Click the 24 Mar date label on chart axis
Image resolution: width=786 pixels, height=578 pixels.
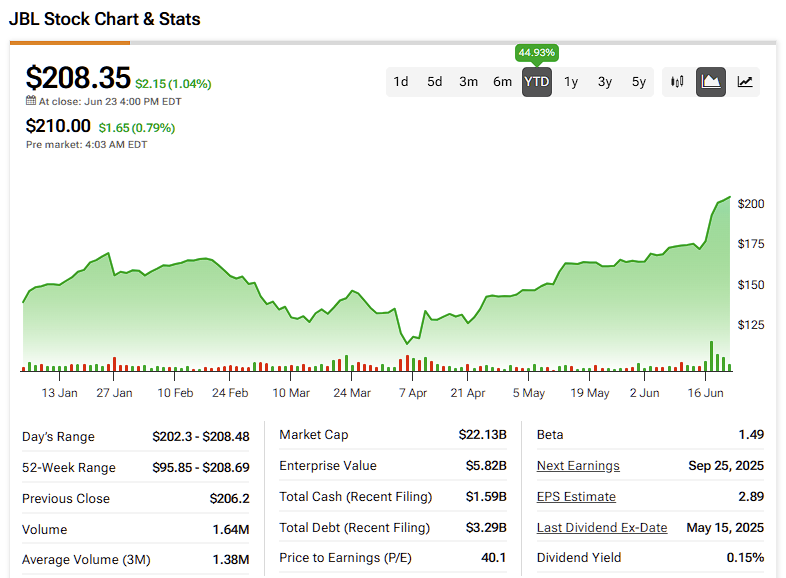pyautogui.click(x=352, y=393)
